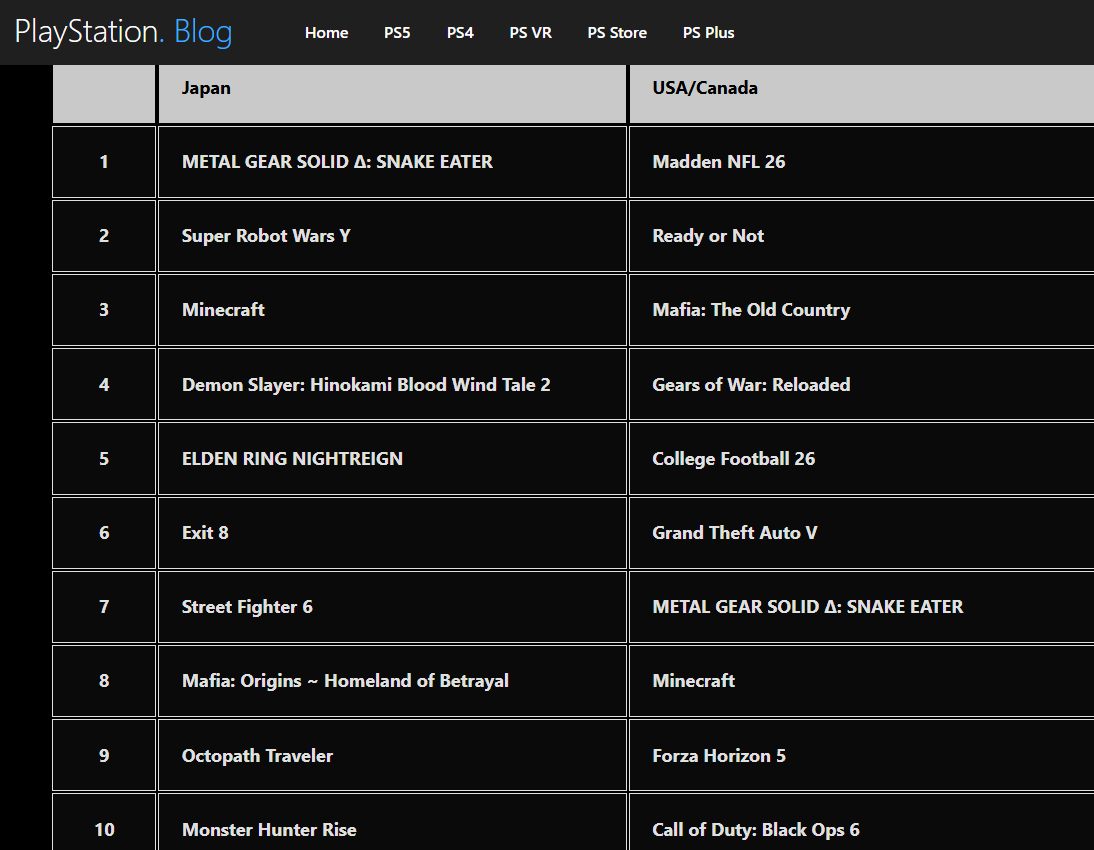
Task: Select the Exit 8 cell
Action: (x=392, y=532)
